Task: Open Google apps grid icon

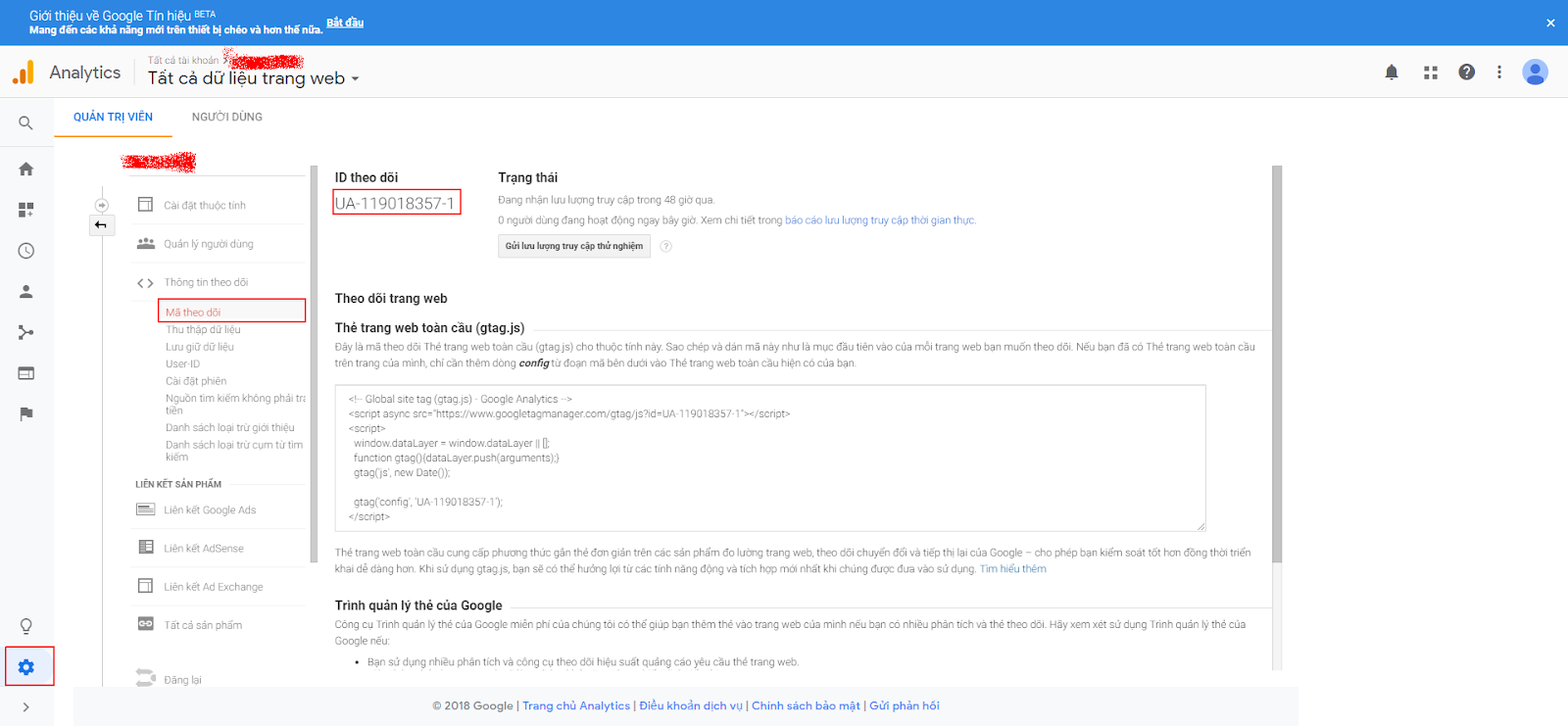Action: tap(1431, 73)
